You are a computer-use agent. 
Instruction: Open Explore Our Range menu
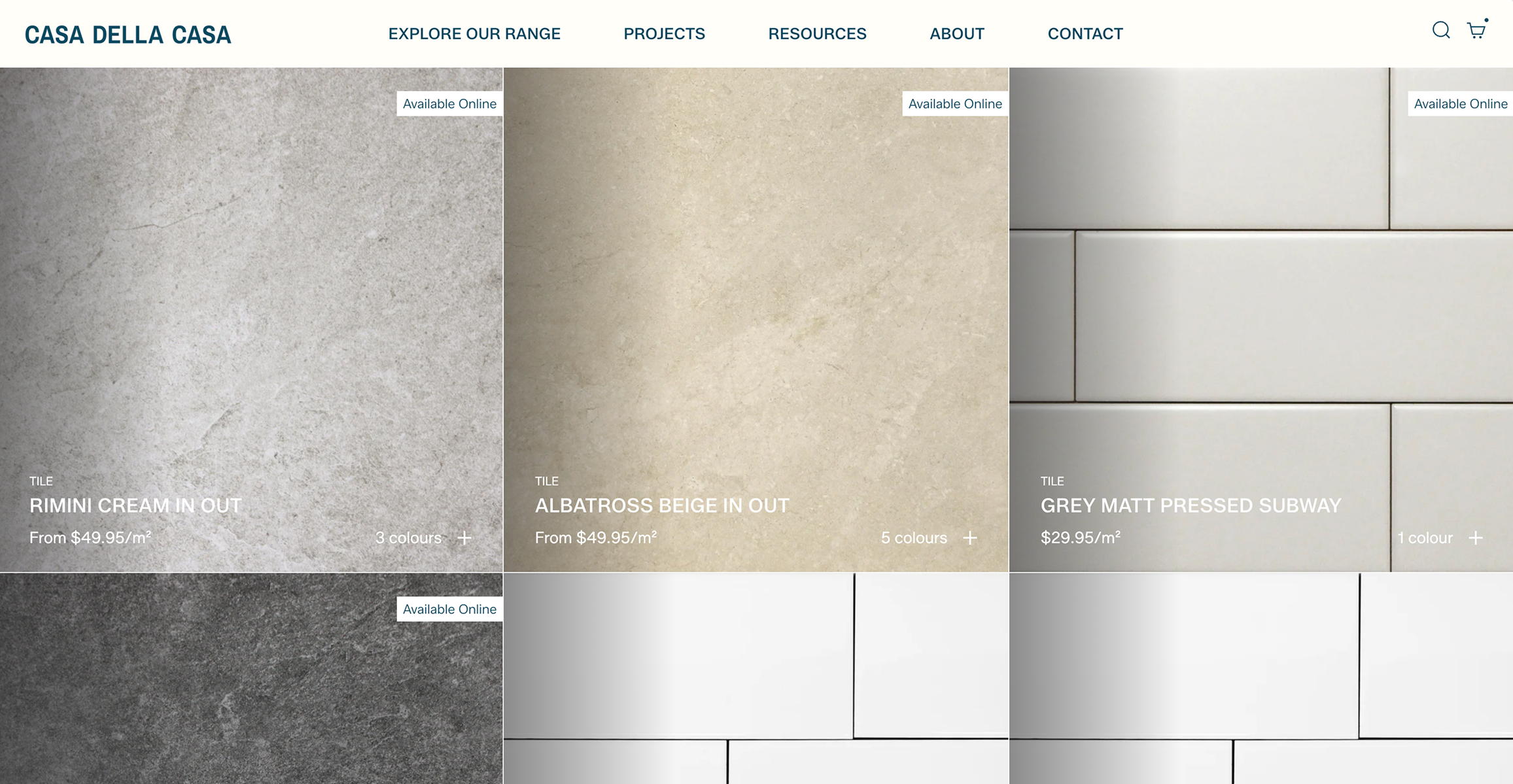point(474,33)
